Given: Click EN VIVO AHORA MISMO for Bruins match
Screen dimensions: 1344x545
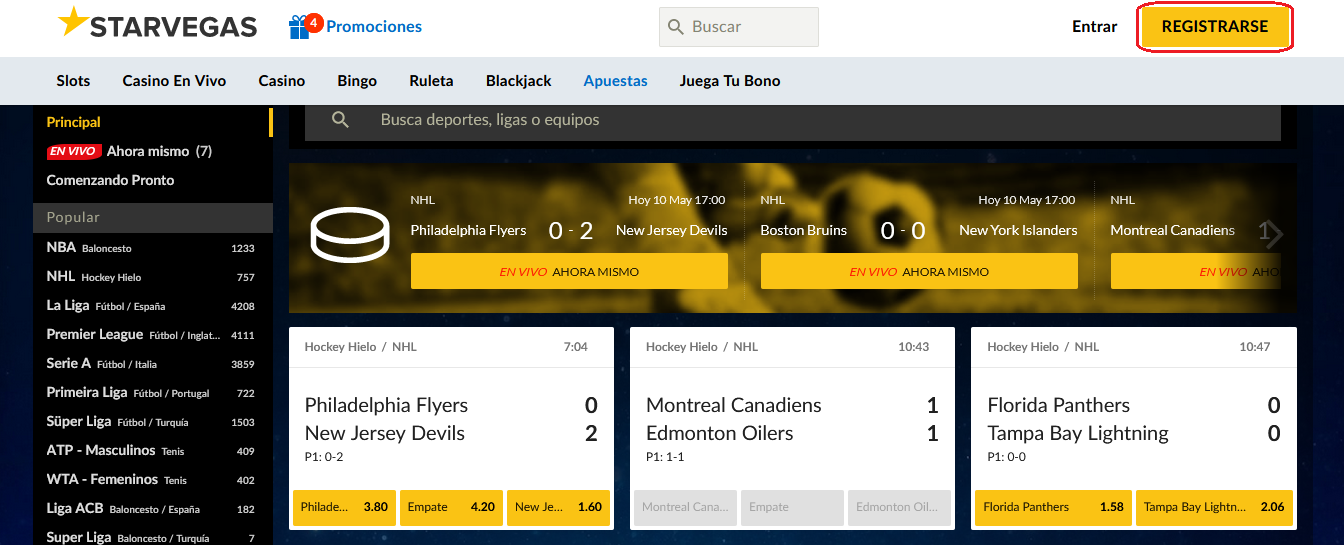Looking at the screenshot, I should pyautogui.click(x=919, y=271).
